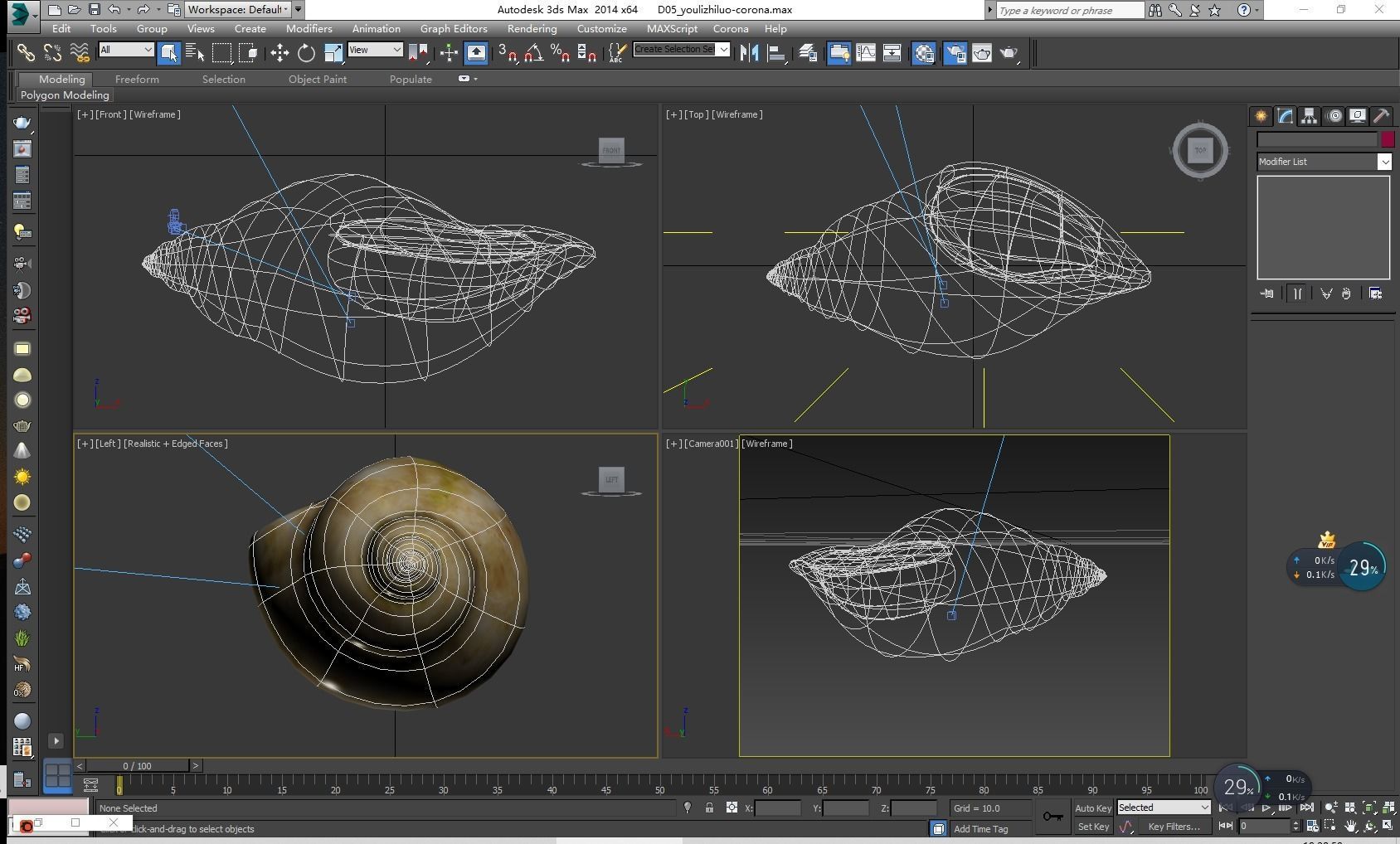Image resolution: width=1400 pixels, height=844 pixels.
Task: Open the Corona menu
Action: [x=731, y=28]
